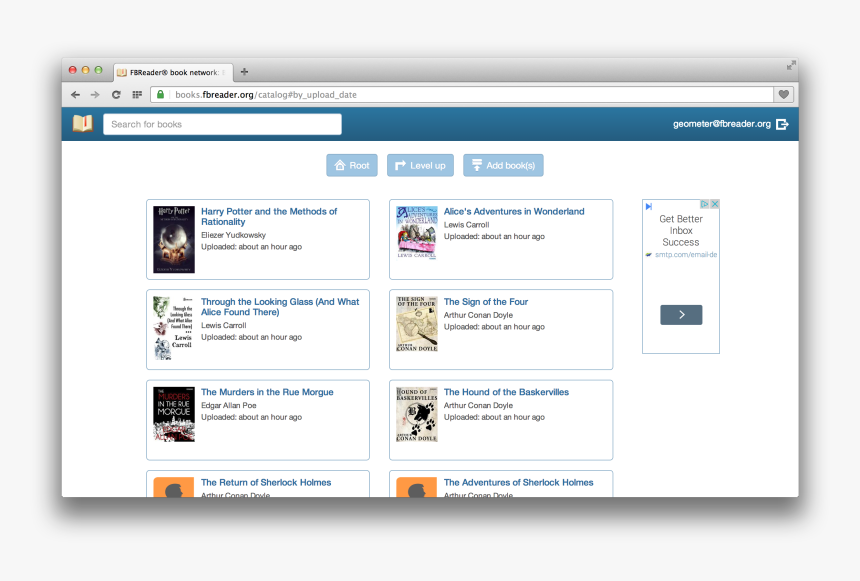
Task: Click the Add book(s) button
Action: pos(503,165)
